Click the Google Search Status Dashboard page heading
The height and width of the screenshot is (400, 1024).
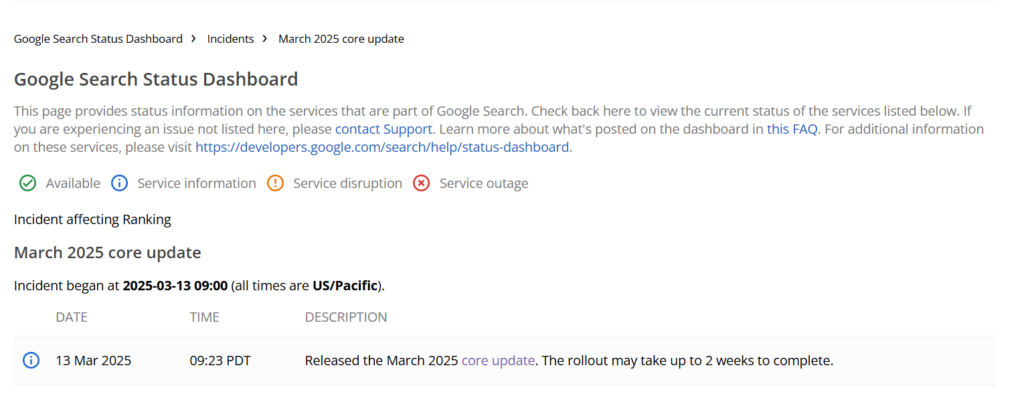point(156,79)
